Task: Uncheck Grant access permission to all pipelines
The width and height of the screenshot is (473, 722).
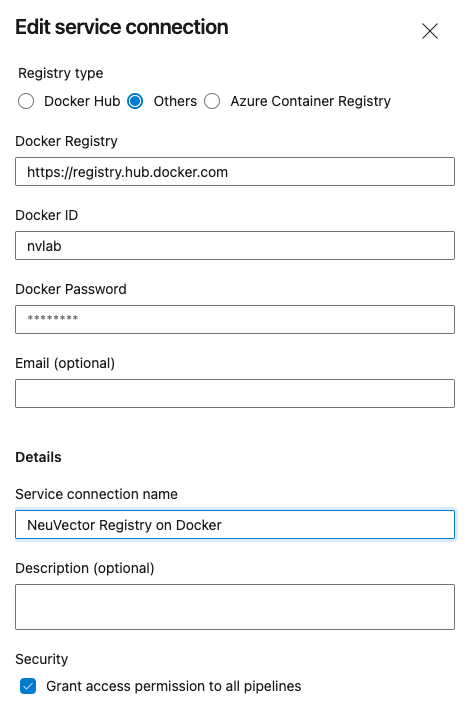Action: [28, 686]
